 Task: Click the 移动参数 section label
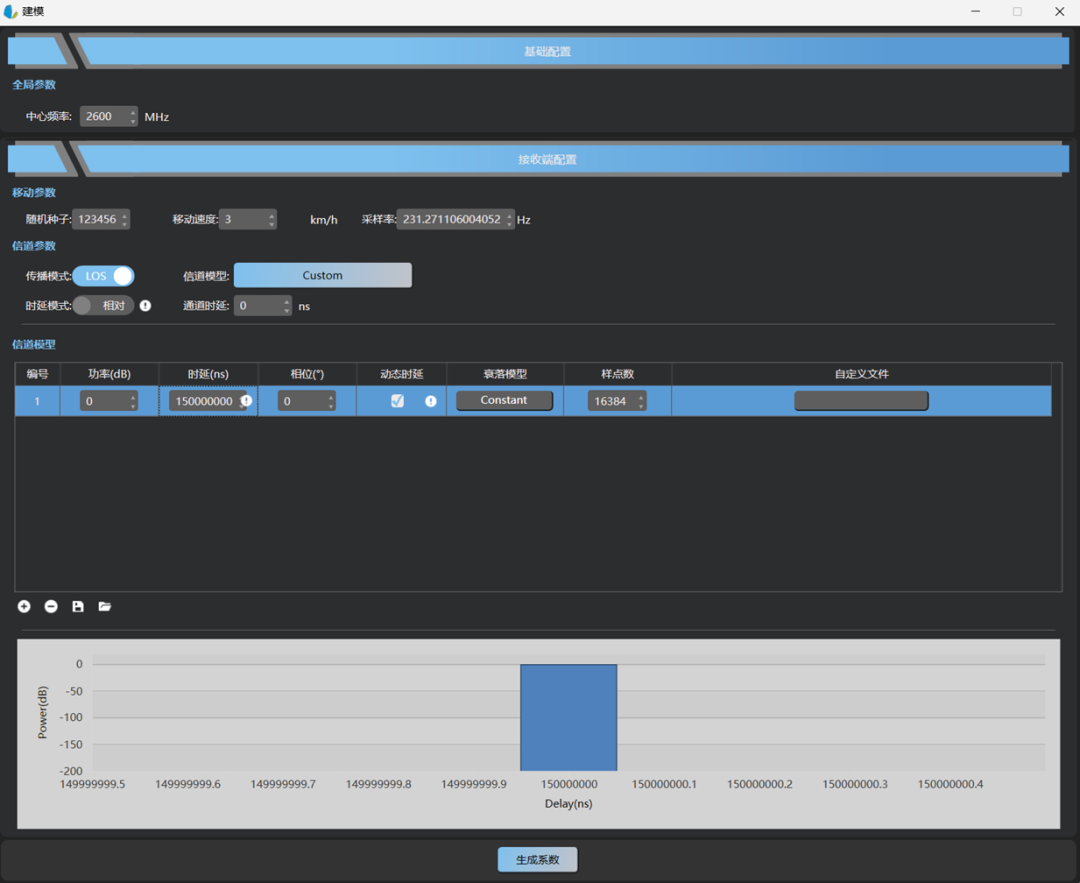click(x=34, y=193)
